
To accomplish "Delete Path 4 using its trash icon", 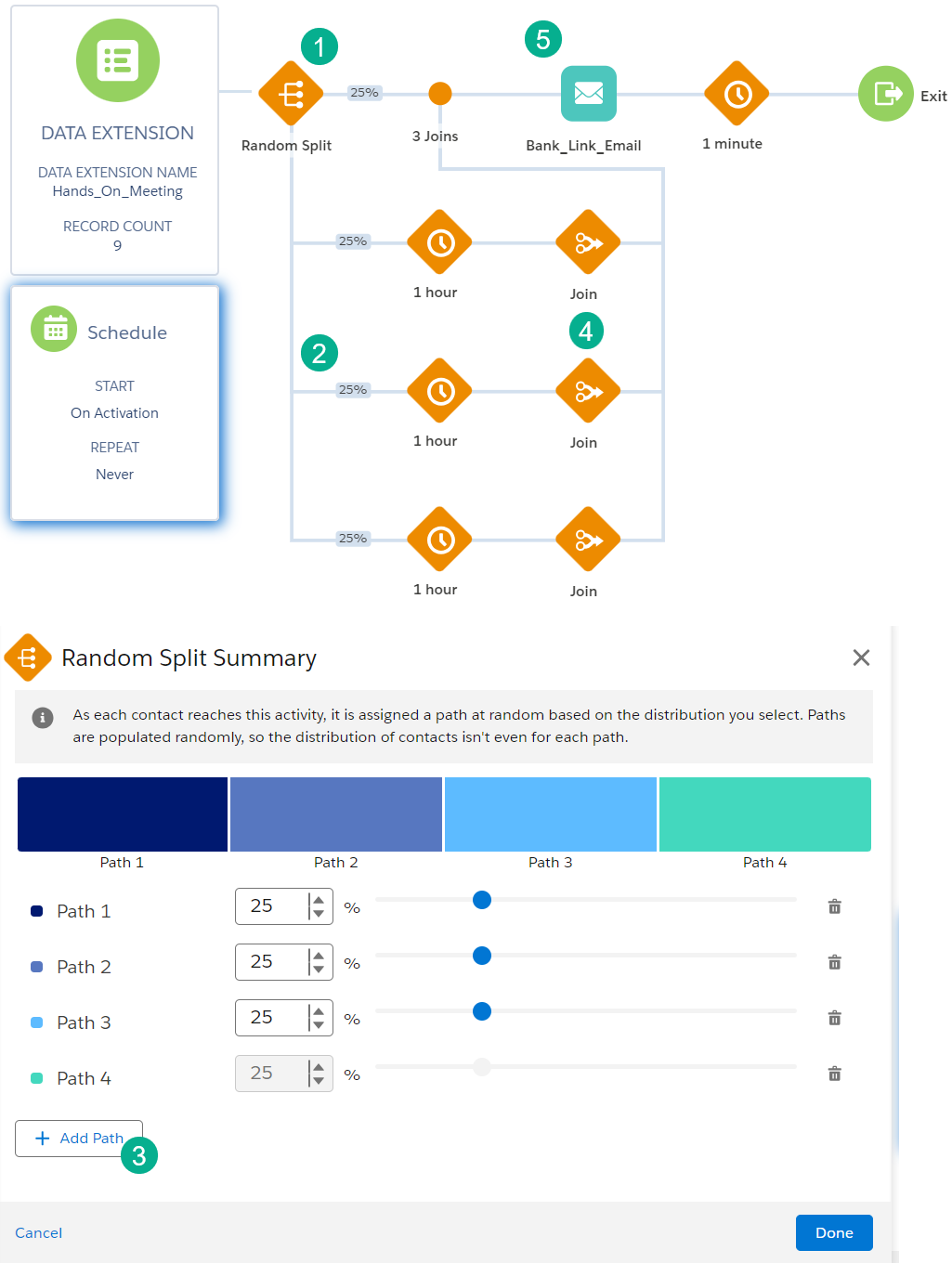I will click(x=834, y=1074).
